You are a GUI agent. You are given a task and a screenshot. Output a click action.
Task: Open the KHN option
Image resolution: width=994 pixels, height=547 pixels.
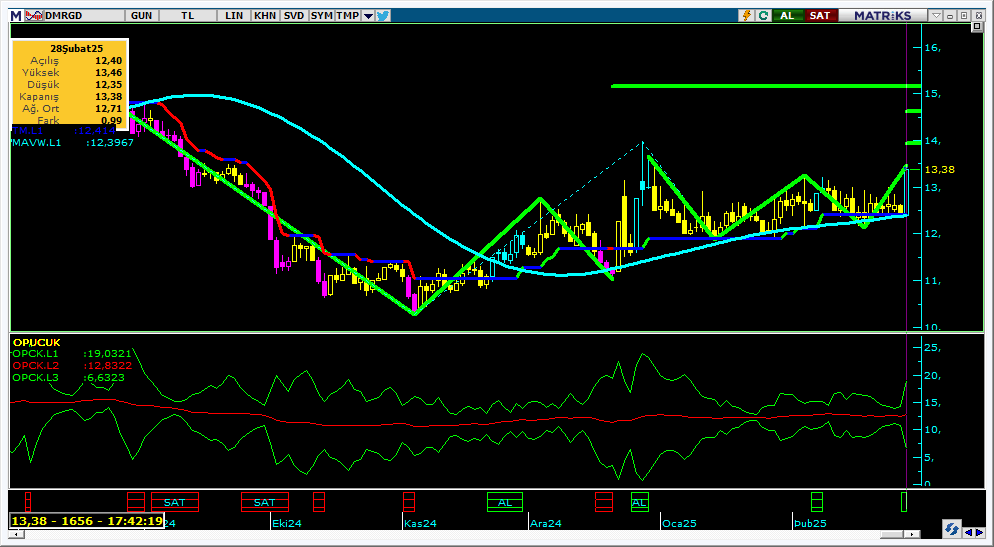tap(265, 16)
